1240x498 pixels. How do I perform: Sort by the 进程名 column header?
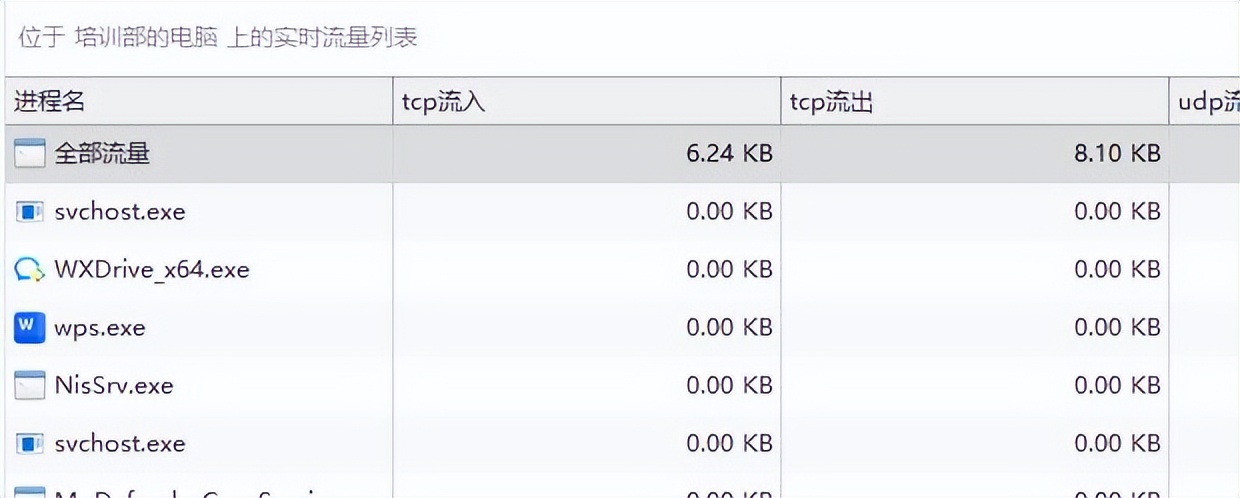pyautogui.click(x=50, y=101)
